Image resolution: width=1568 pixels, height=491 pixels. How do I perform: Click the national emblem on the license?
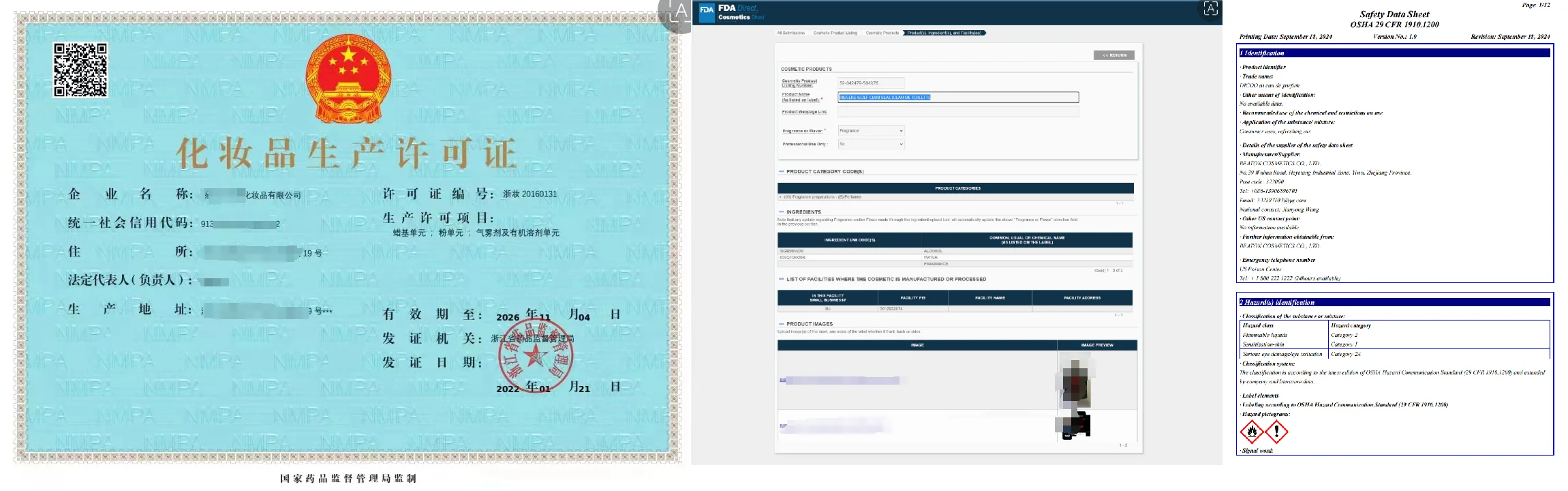tap(348, 78)
